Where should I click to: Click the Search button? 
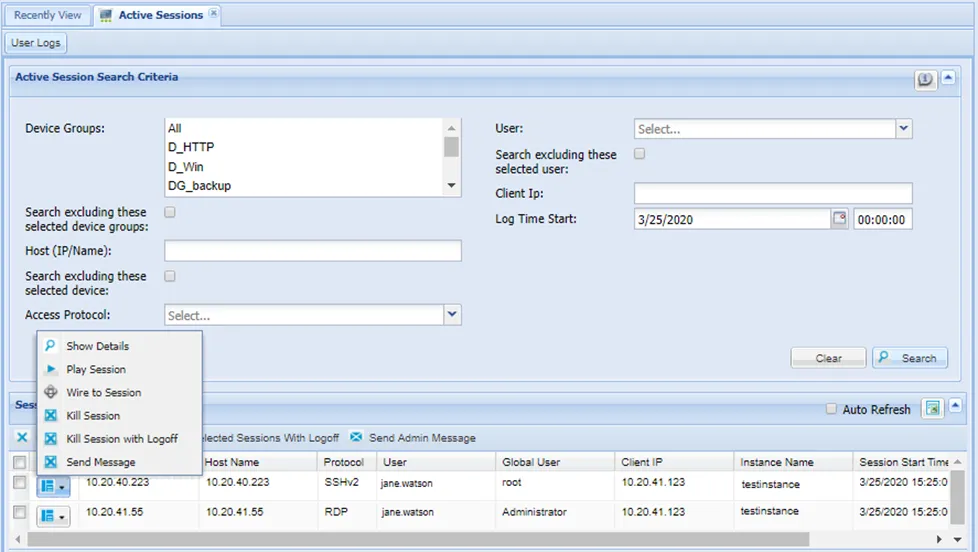click(910, 358)
